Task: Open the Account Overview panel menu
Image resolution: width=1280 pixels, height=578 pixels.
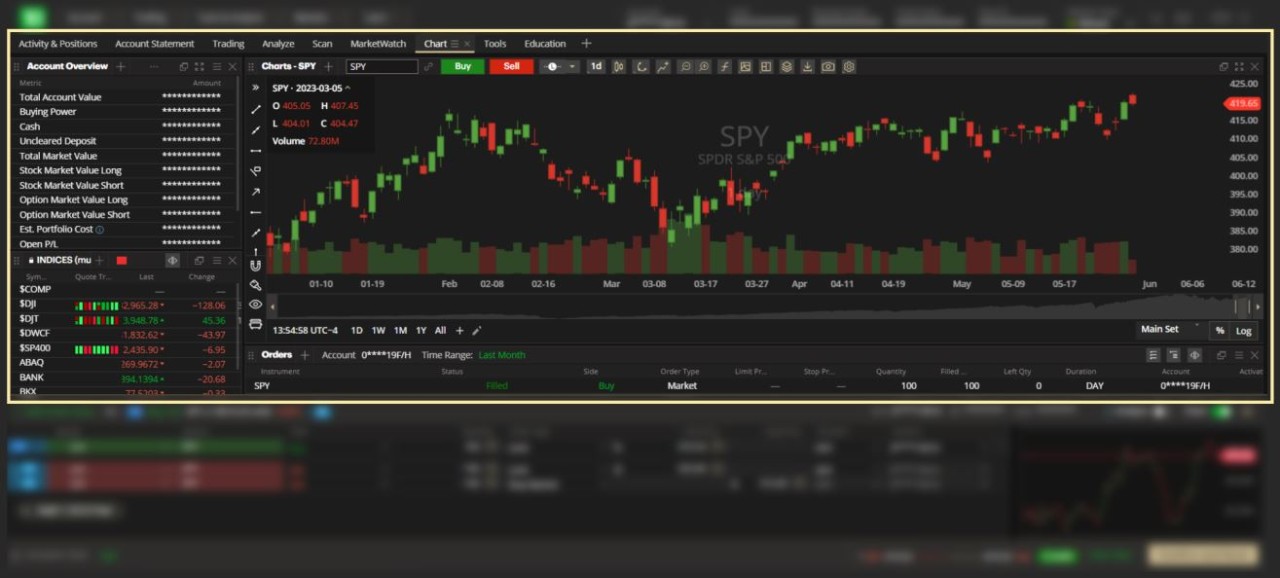Action: click(216, 67)
